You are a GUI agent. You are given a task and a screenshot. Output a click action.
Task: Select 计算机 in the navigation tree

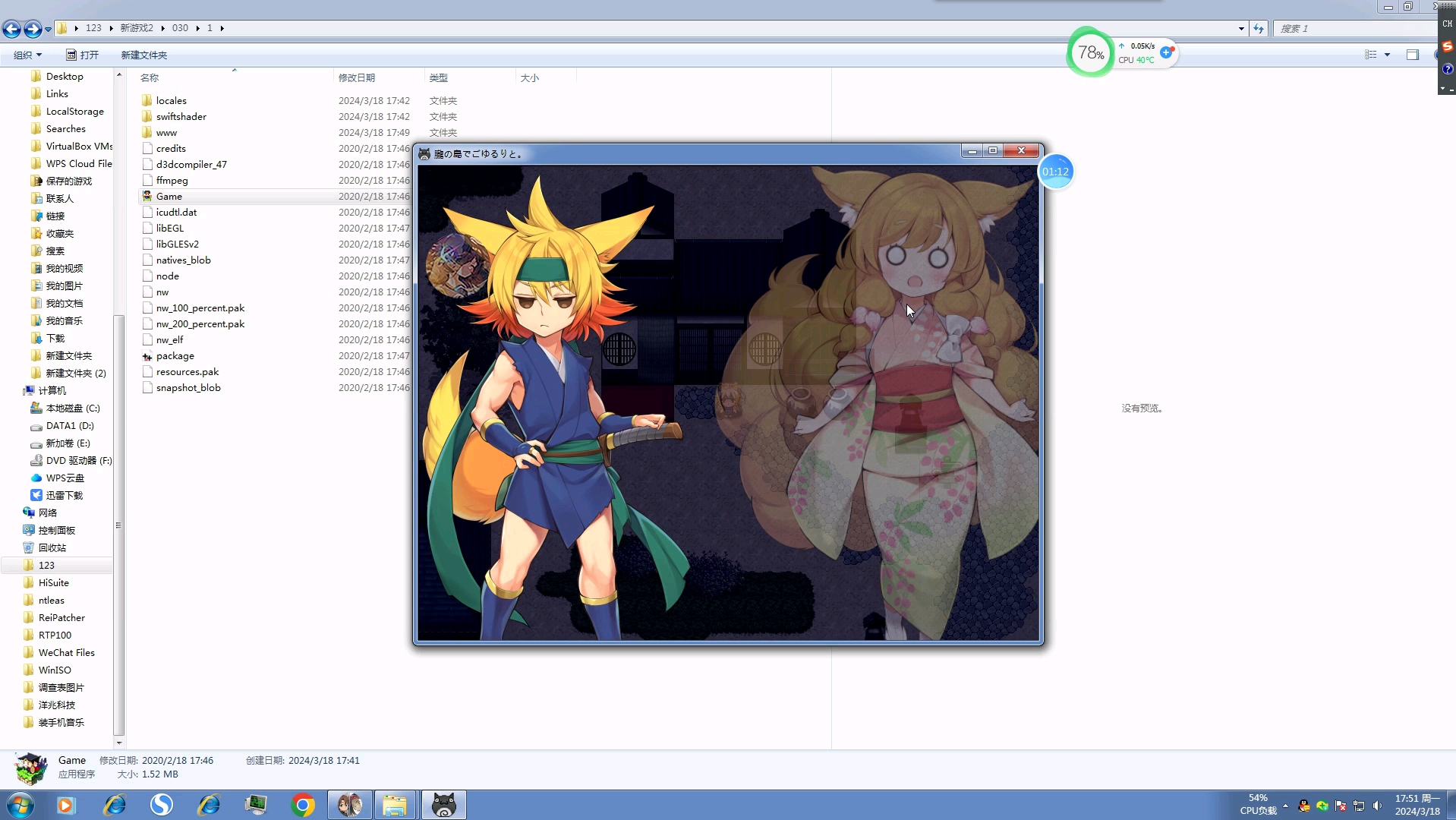click(x=52, y=391)
